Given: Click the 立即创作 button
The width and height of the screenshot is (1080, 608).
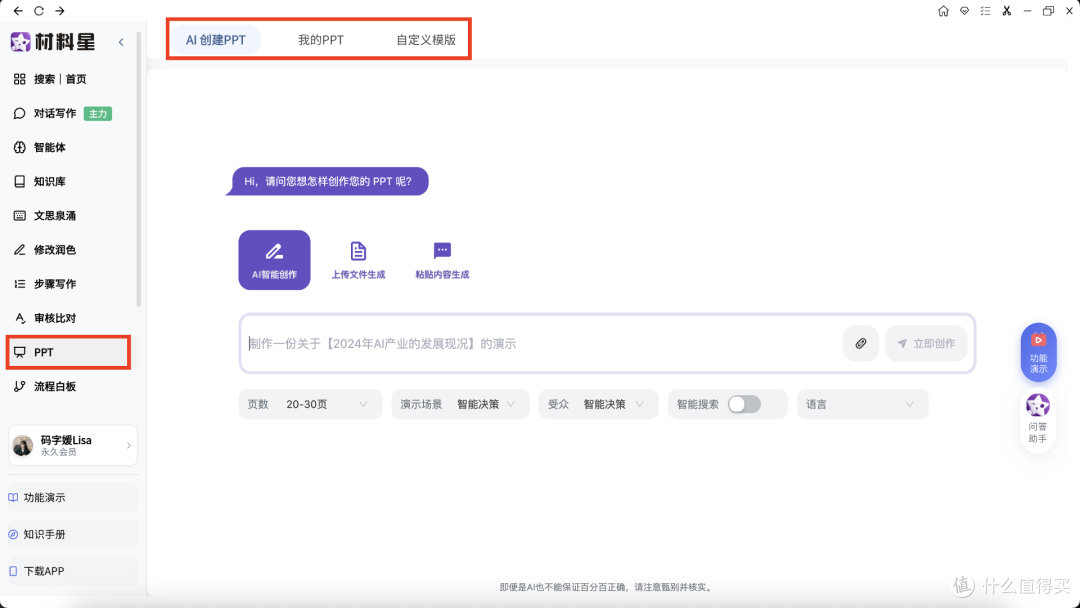Looking at the screenshot, I should tap(926, 343).
